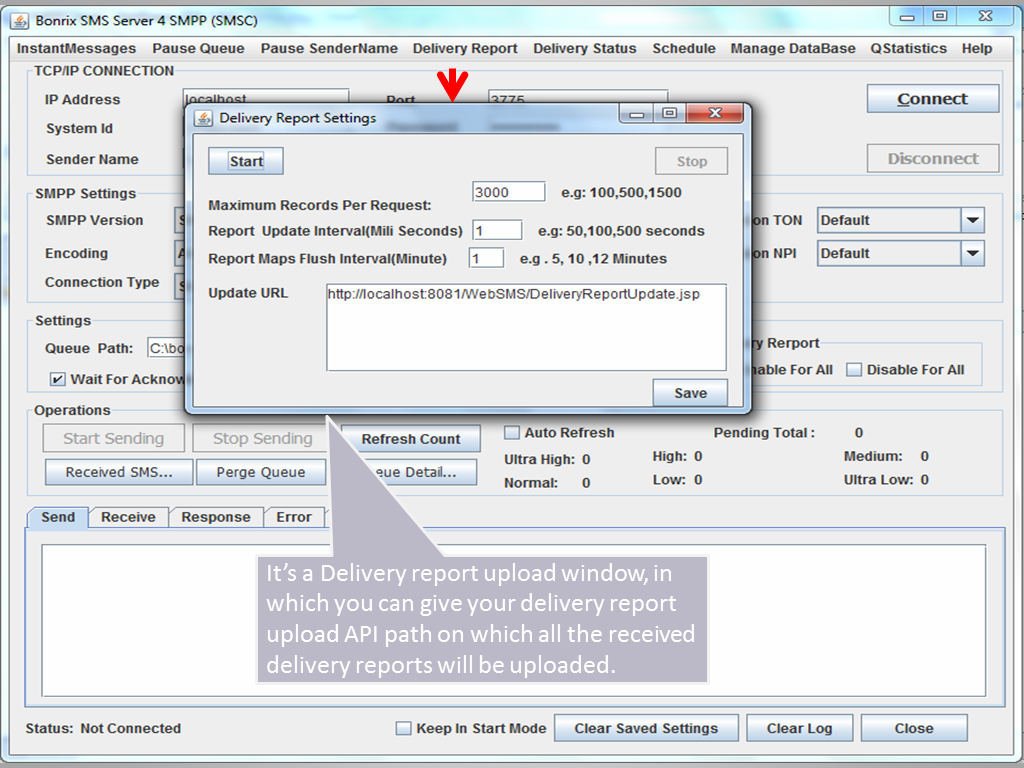Click the Clear Log button
Image resolution: width=1024 pixels, height=768 pixels.
[x=799, y=728]
